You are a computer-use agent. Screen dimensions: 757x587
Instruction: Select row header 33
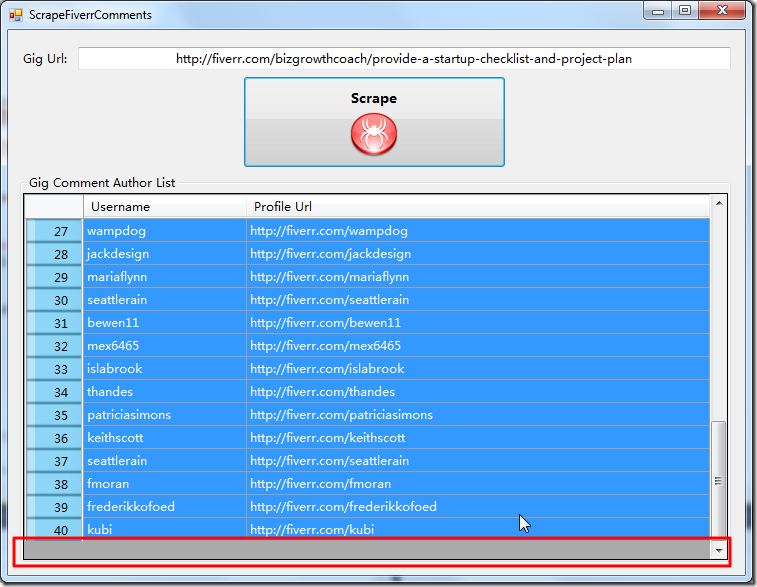pyautogui.click(x=54, y=369)
